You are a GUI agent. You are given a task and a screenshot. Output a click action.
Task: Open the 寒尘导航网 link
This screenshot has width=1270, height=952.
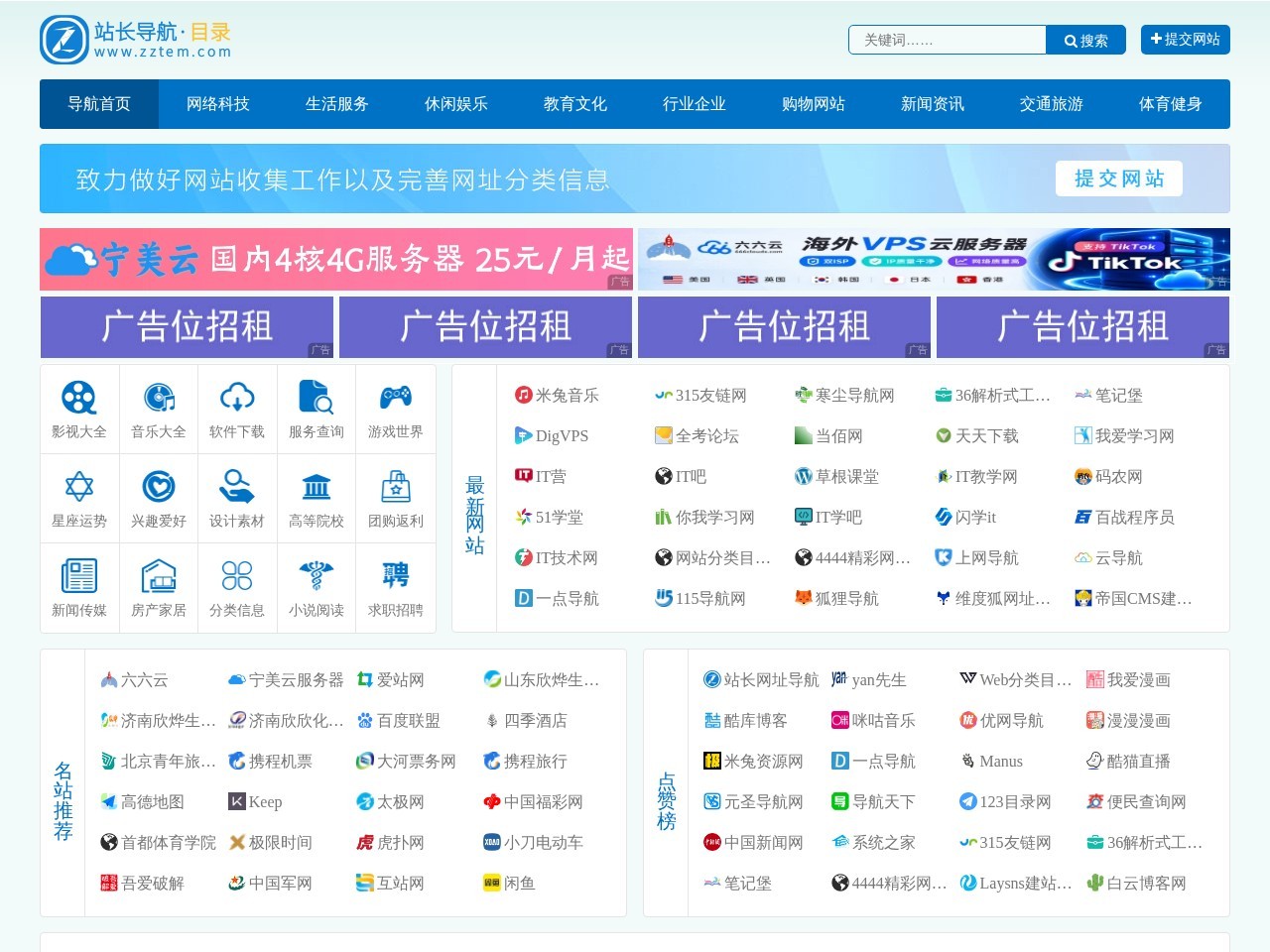coord(854,395)
